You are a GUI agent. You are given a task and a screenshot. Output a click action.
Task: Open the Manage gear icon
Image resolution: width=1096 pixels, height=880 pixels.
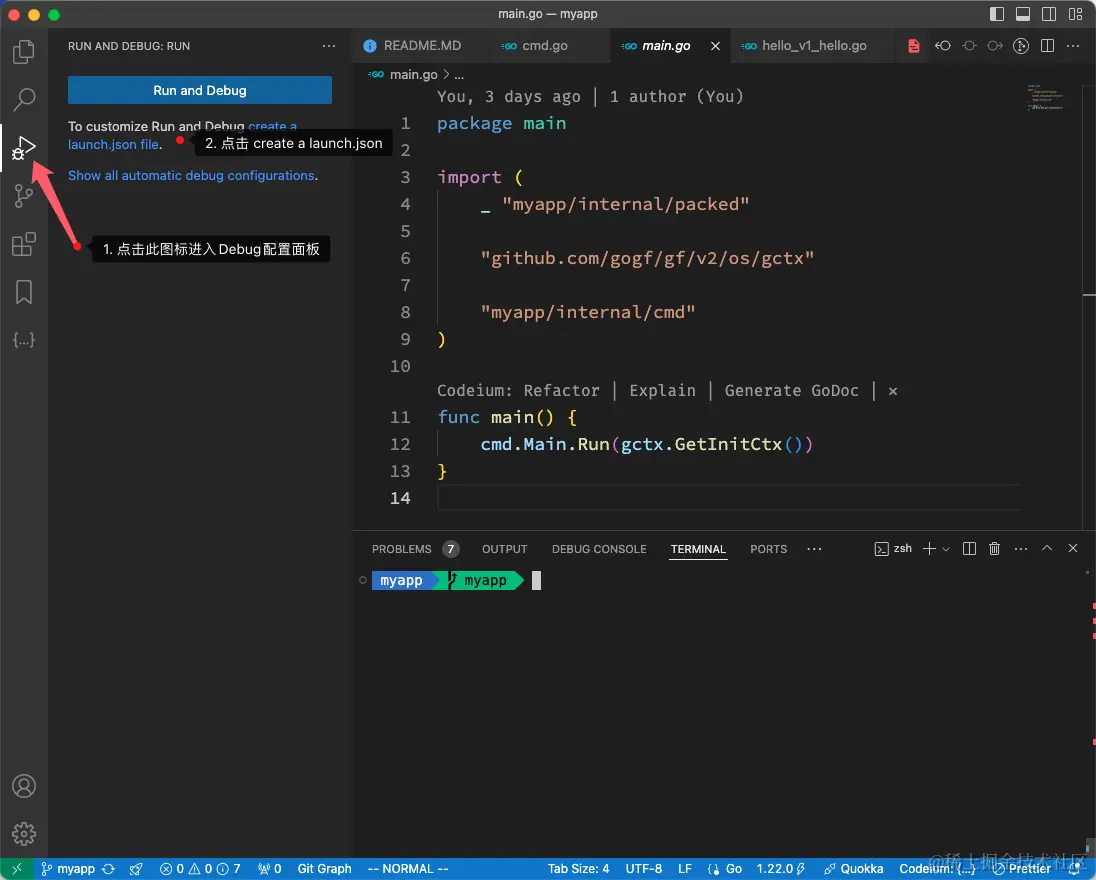pos(24,834)
